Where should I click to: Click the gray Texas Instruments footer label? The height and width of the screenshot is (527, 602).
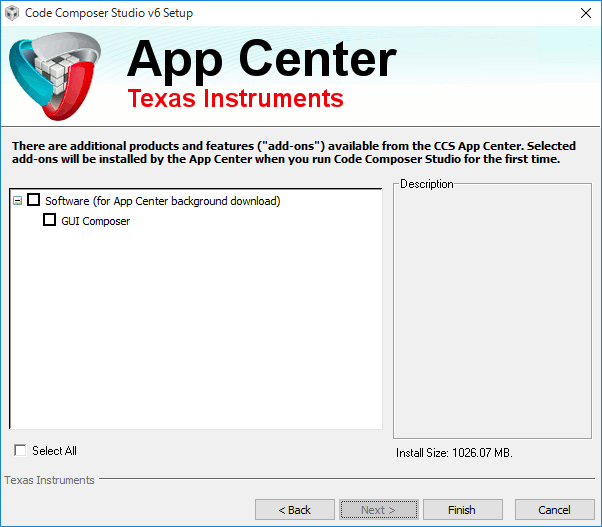pos(49,480)
